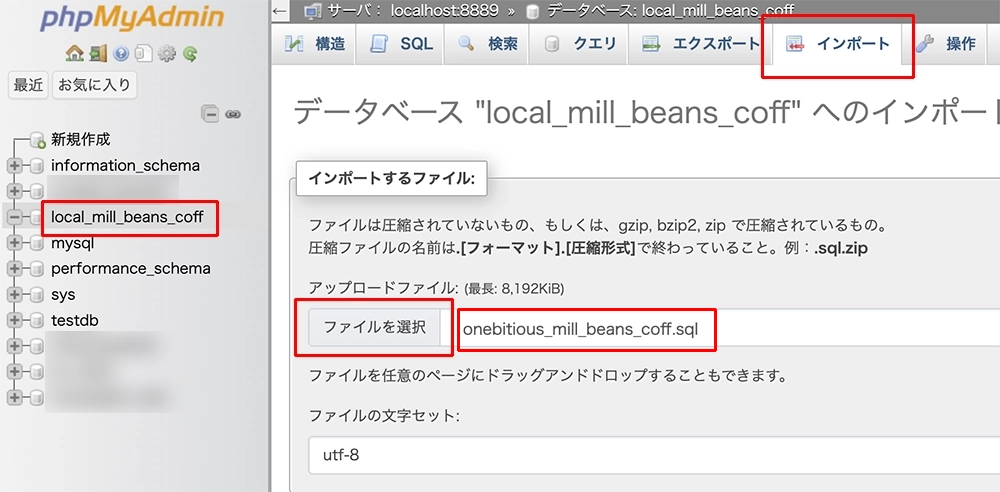Click the 最近 button
This screenshot has height=492, width=1000.
pos(28,85)
